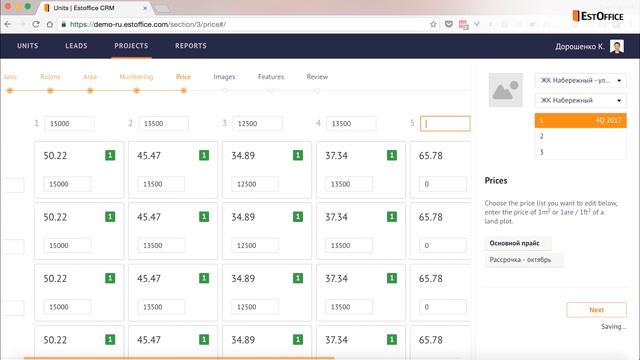Click green badge on top-row 45.47 card
This screenshot has width=640, height=360.
coord(204,155)
